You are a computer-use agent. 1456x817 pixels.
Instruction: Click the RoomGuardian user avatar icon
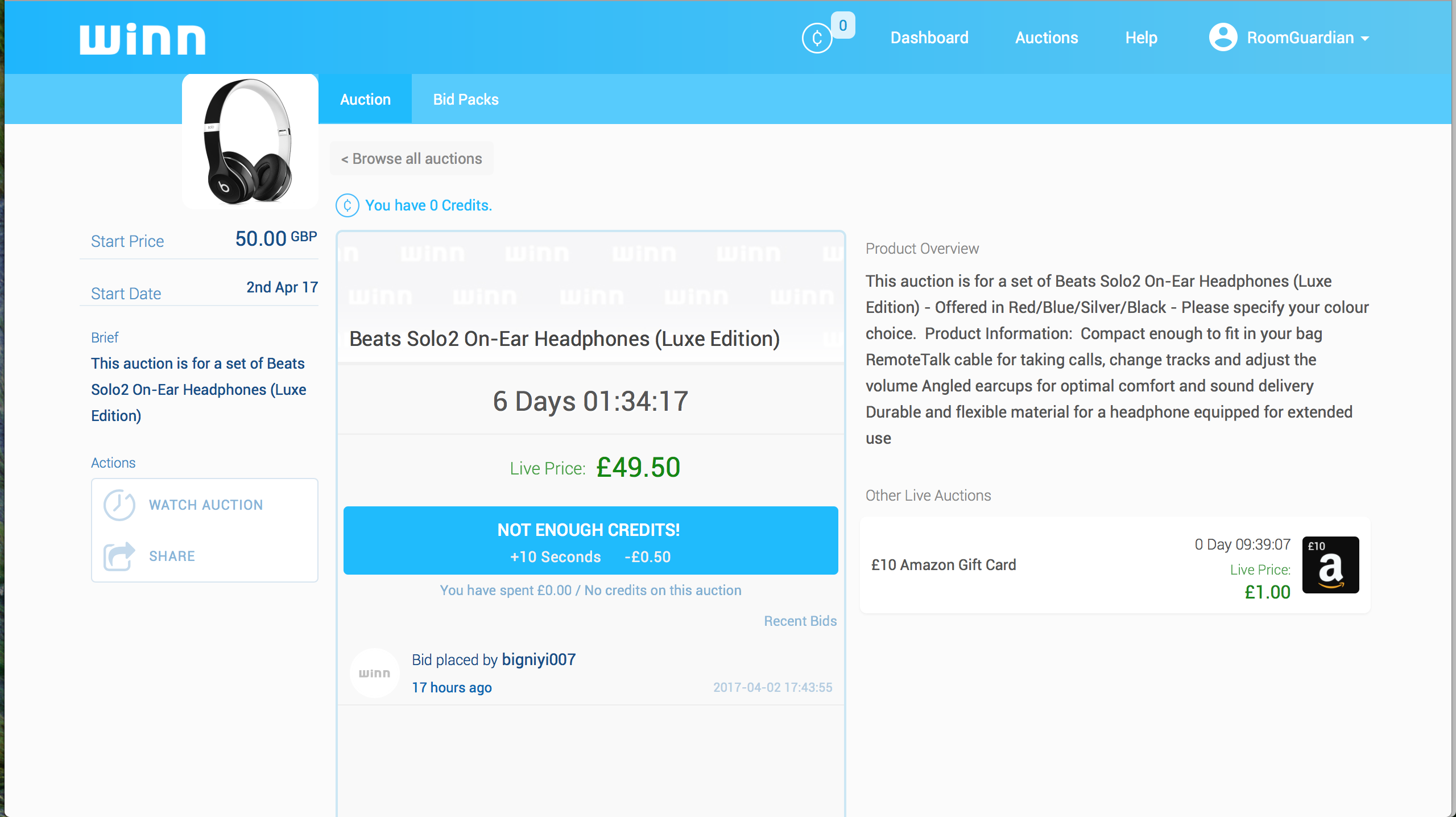1223,38
